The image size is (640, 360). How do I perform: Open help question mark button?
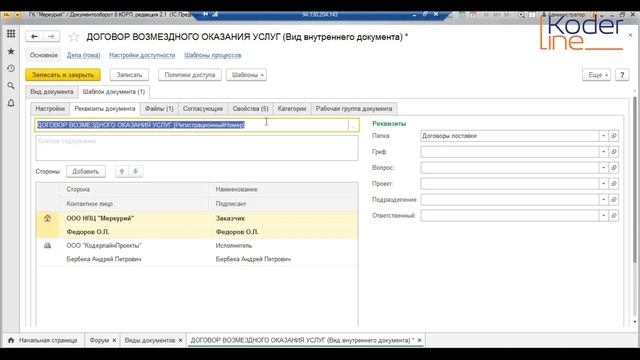(x=622, y=75)
